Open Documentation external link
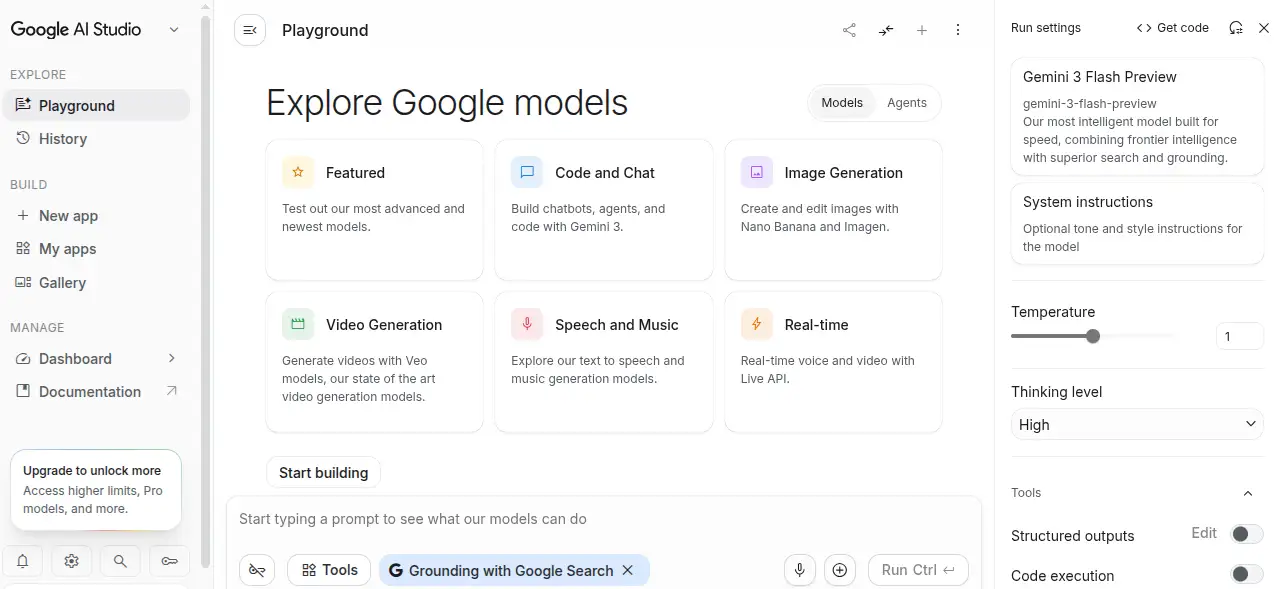 pos(96,392)
